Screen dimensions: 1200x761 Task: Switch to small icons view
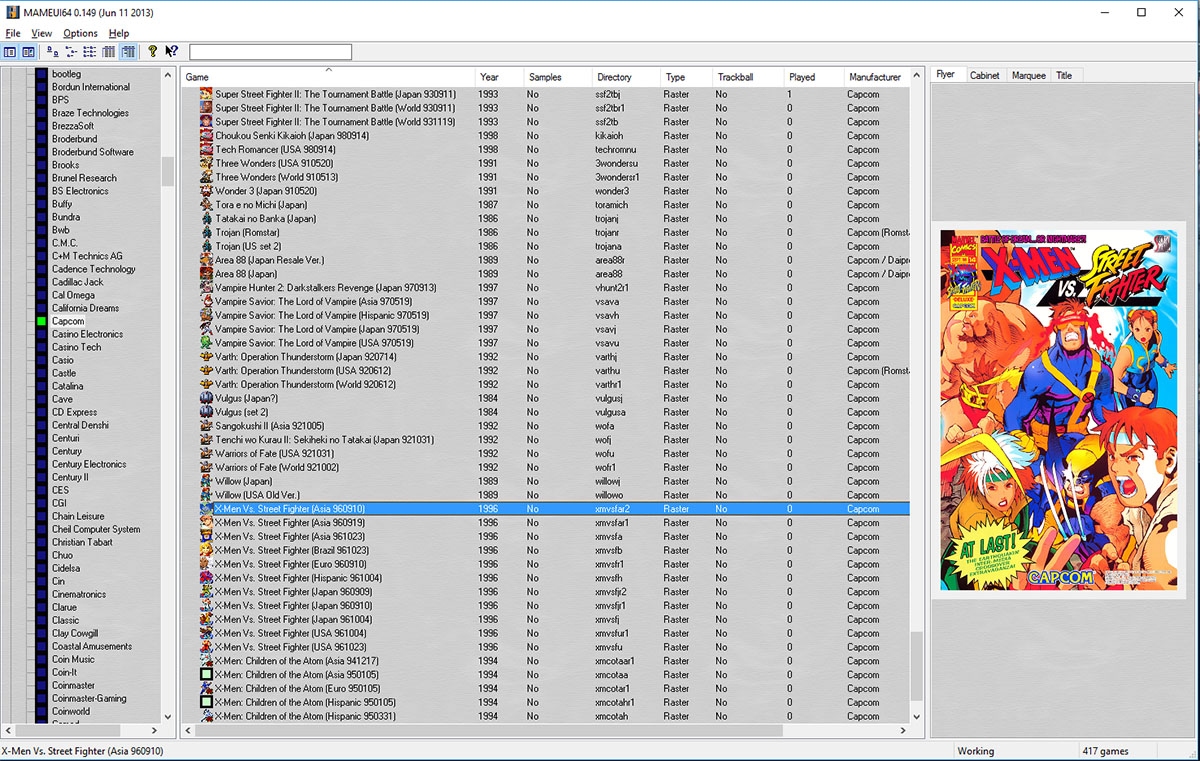pos(71,52)
